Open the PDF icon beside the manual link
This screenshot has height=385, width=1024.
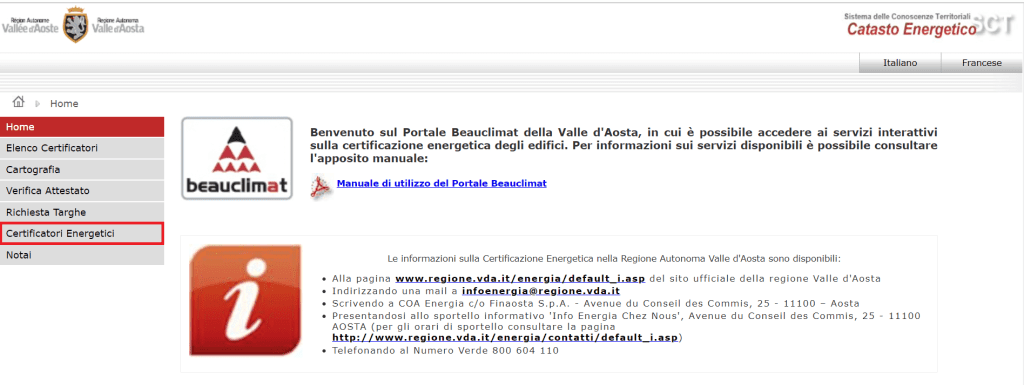(320, 187)
